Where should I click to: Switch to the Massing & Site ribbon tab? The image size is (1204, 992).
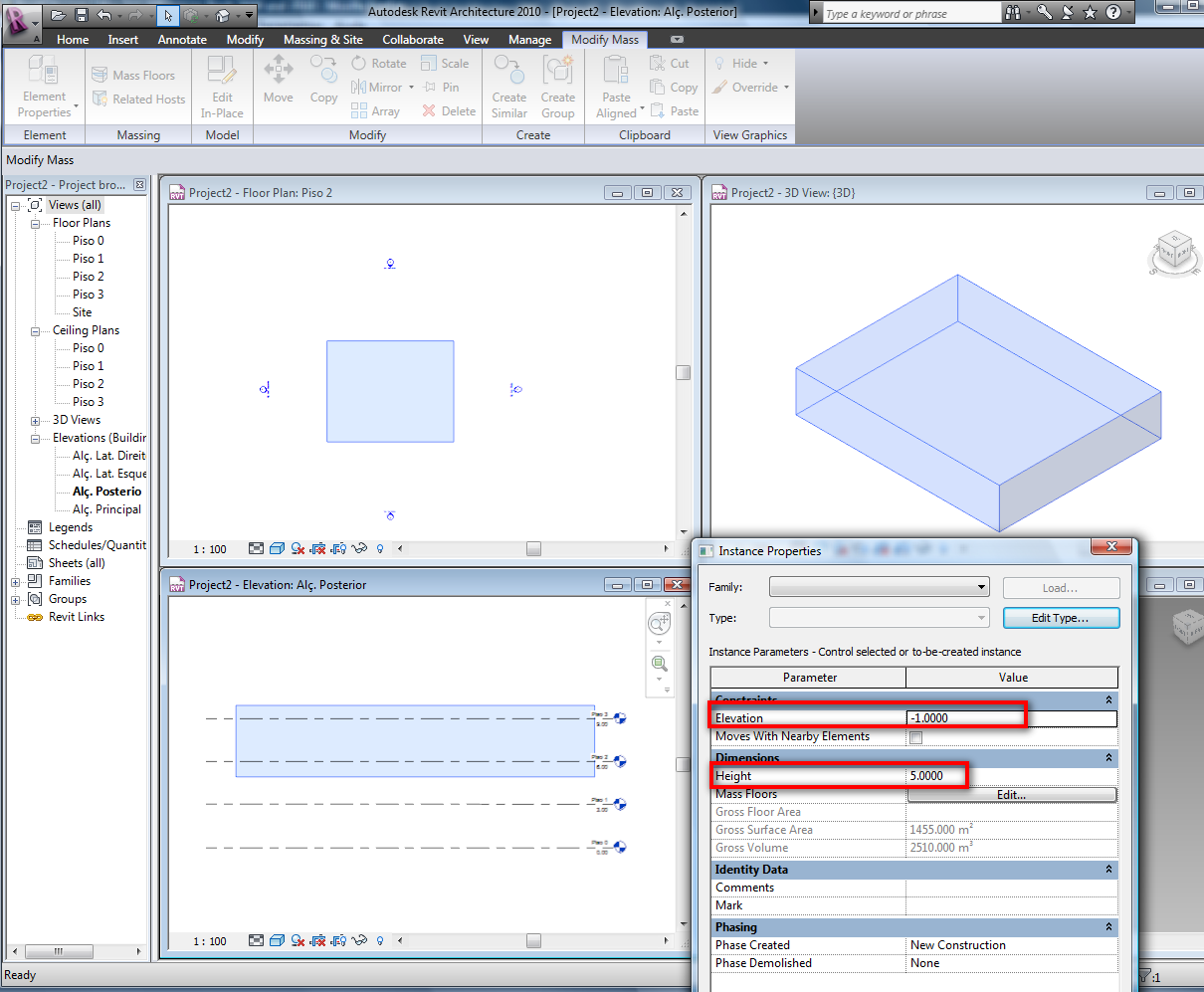pos(322,39)
